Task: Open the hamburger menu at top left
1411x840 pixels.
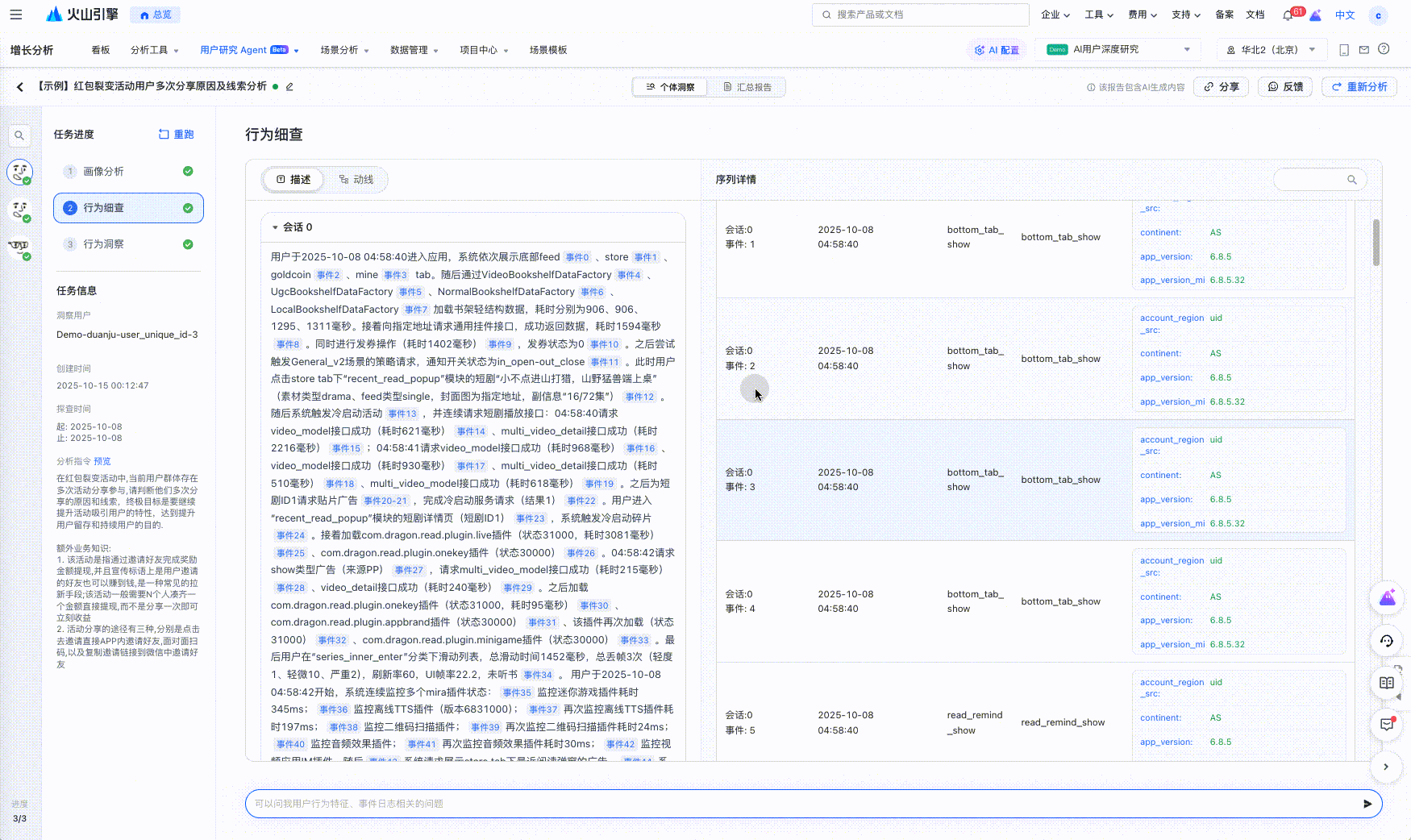Action: tap(16, 15)
